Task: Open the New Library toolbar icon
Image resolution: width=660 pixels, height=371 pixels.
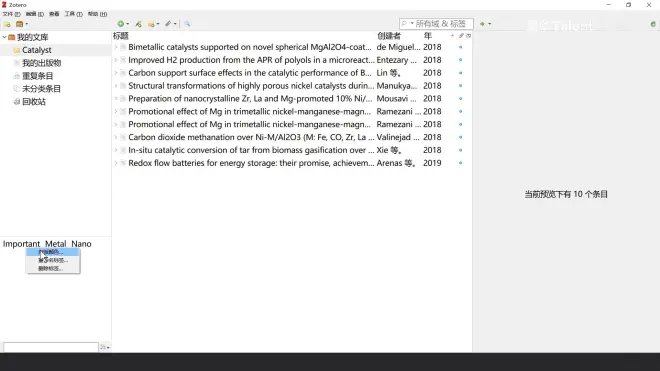Action: pyautogui.click(x=19, y=24)
